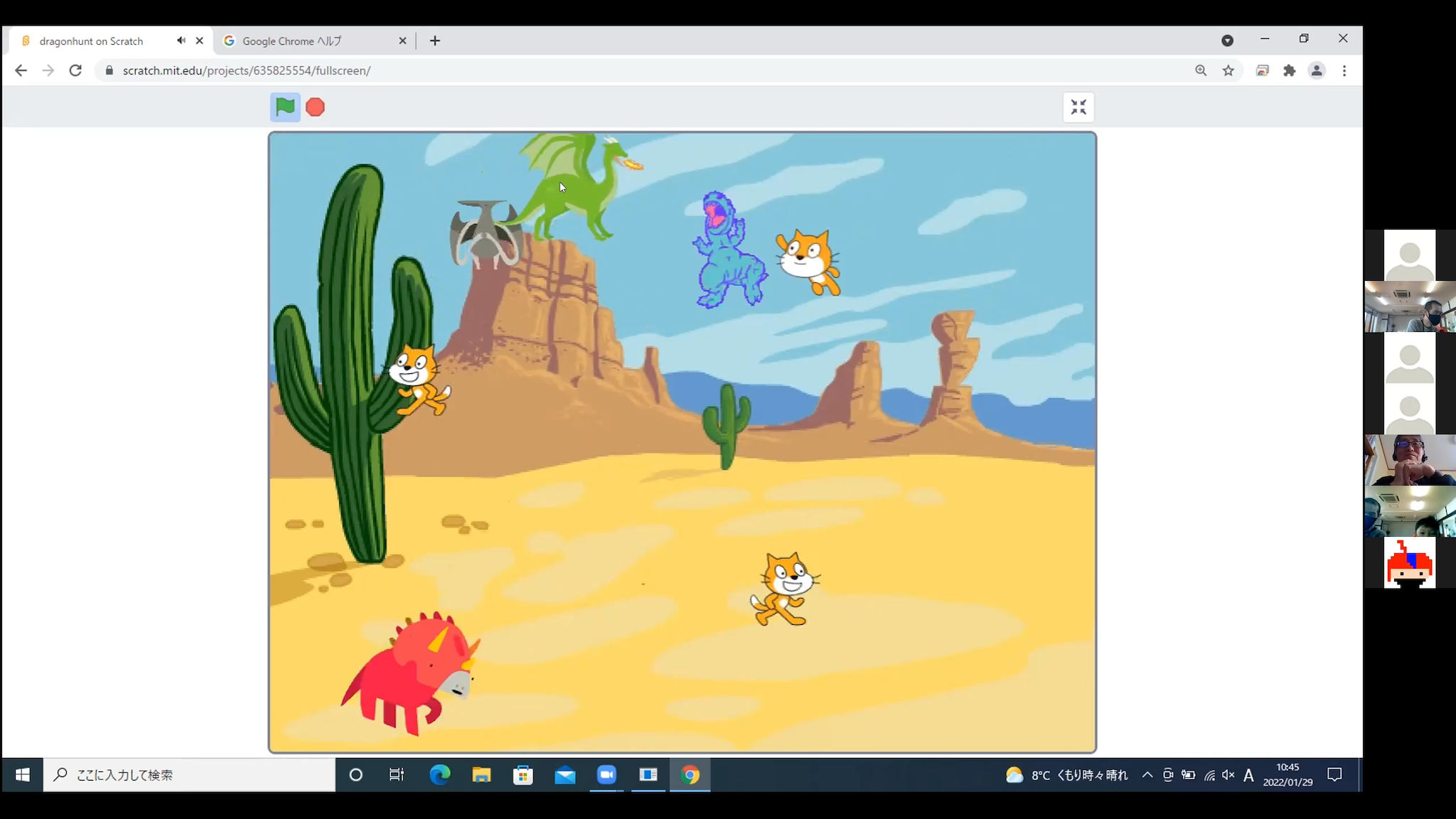This screenshot has height=819, width=1456.
Task: Open Cortana circle icon on the taskbar
Action: (355, 775)
